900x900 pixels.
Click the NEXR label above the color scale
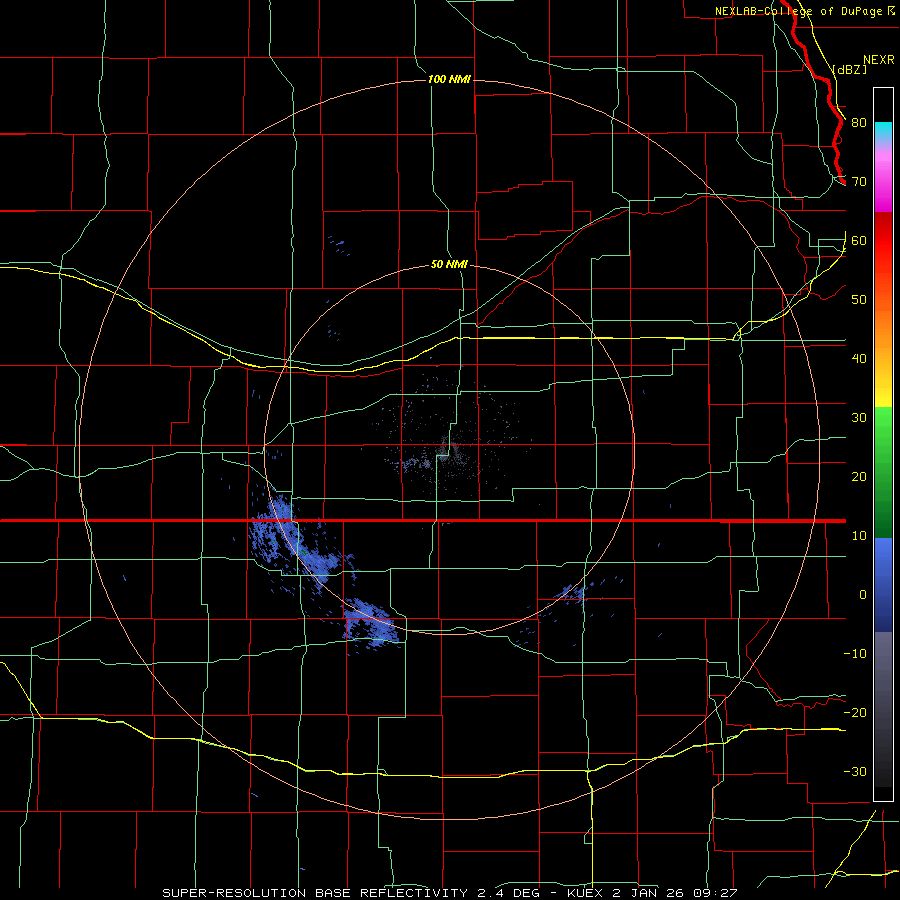(879, 60)
